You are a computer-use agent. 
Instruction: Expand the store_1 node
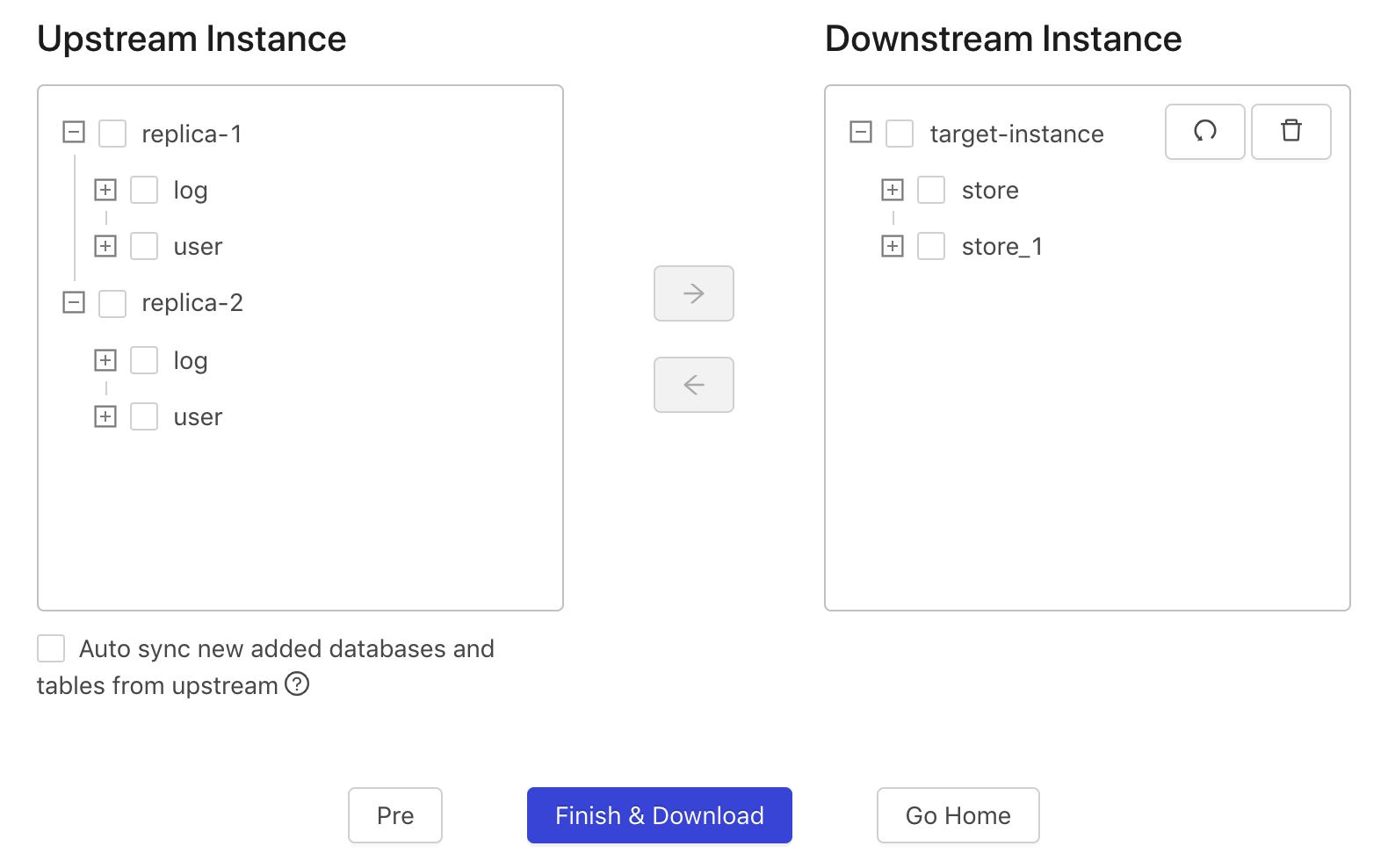click(893, 246)
